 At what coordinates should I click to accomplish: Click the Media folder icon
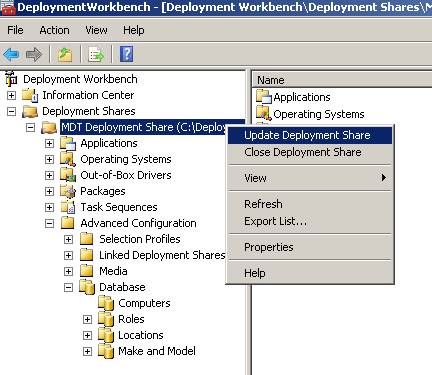point(87,271)
